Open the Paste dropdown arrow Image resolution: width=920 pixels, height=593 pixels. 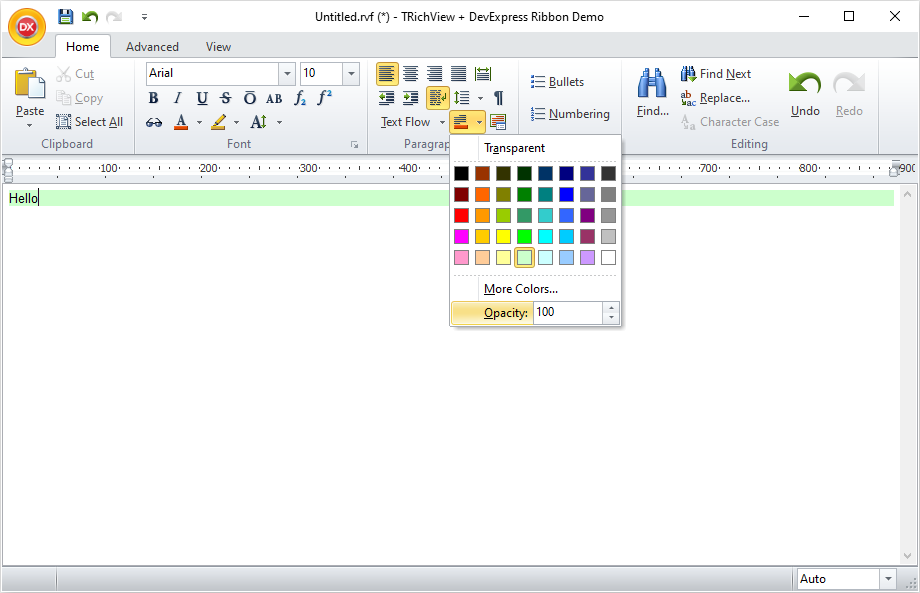tap(29, 126)
